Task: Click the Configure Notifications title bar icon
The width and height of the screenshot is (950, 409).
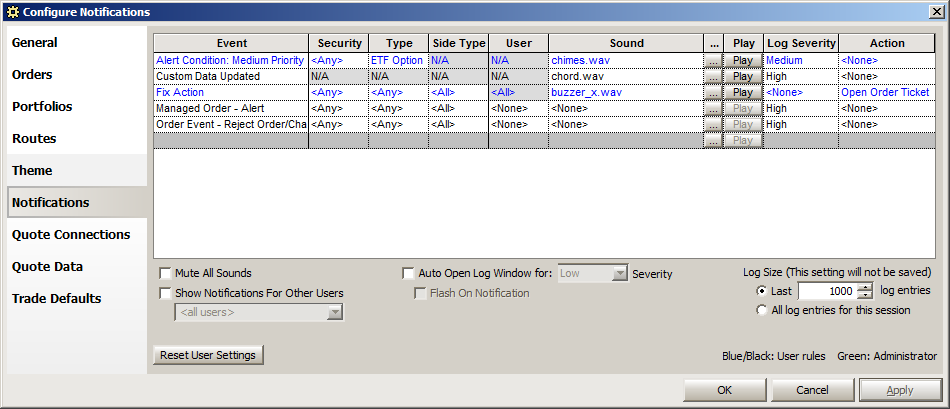Action: tap(13, 12)
